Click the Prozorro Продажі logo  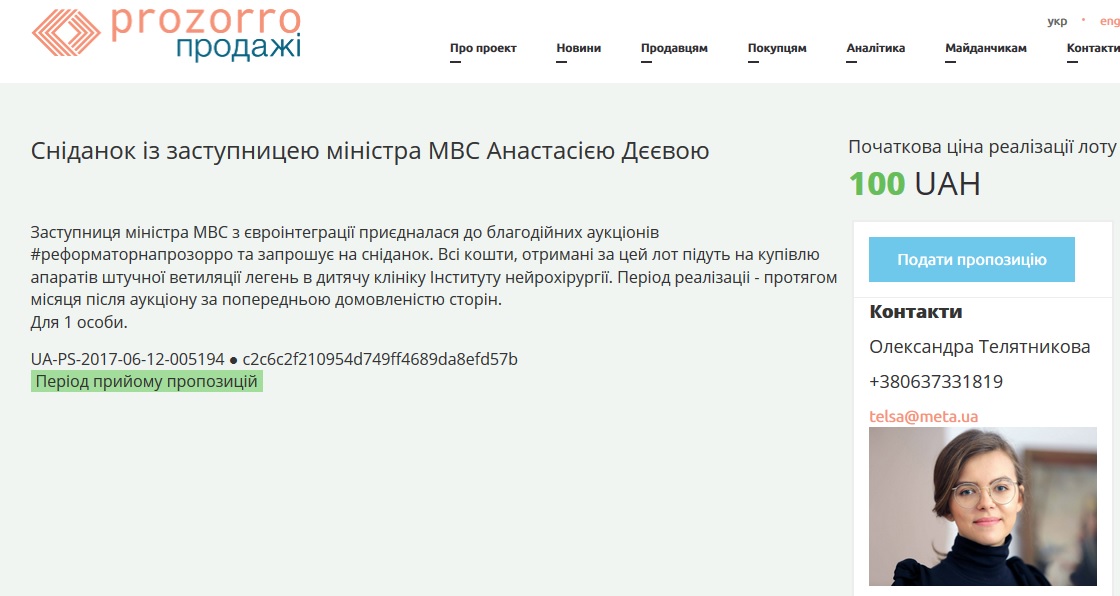166,33
